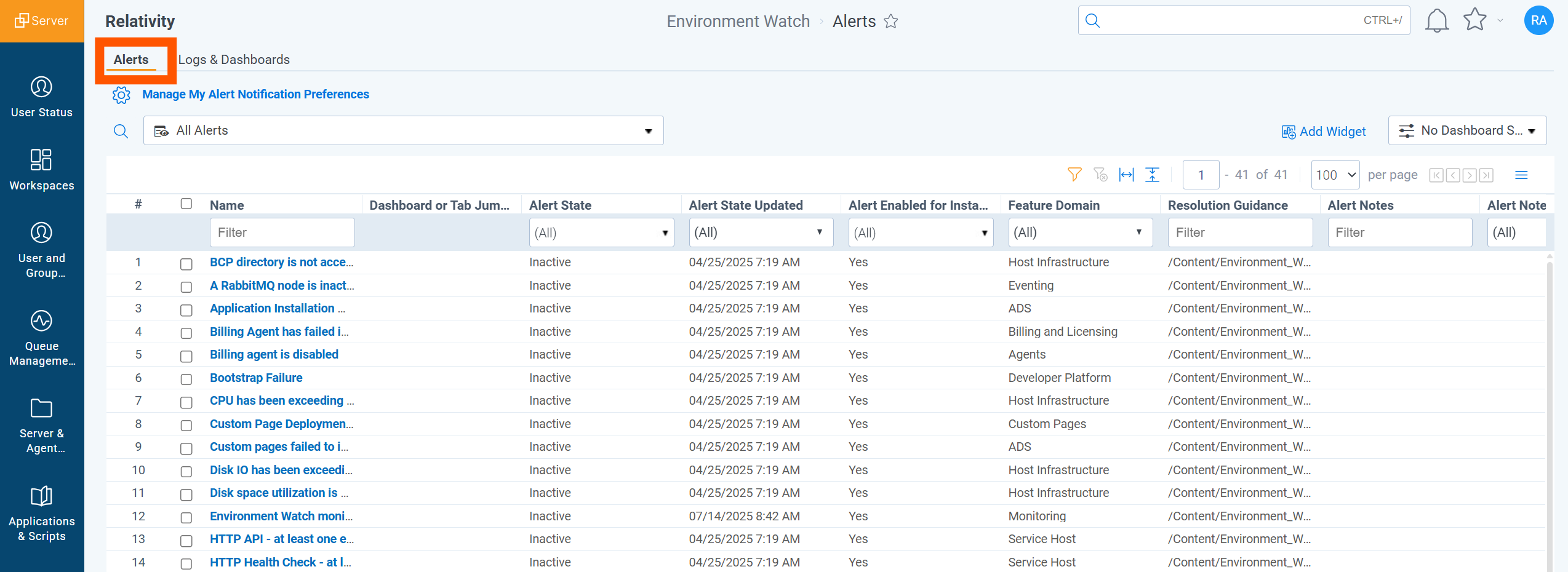Select the Alerts tab
1568x572 pixels.
(x=130, y=59)
